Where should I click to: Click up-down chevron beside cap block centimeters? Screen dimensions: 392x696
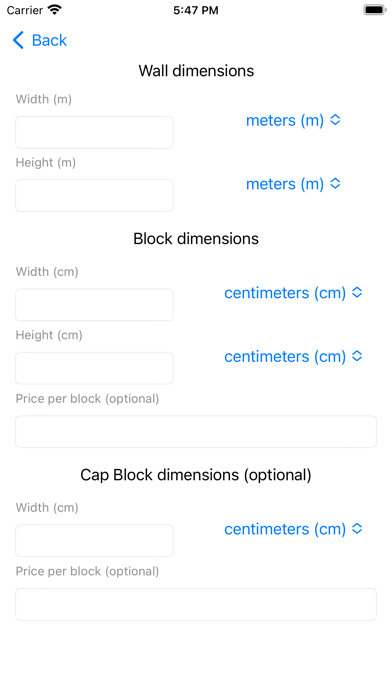click(357, 529)
